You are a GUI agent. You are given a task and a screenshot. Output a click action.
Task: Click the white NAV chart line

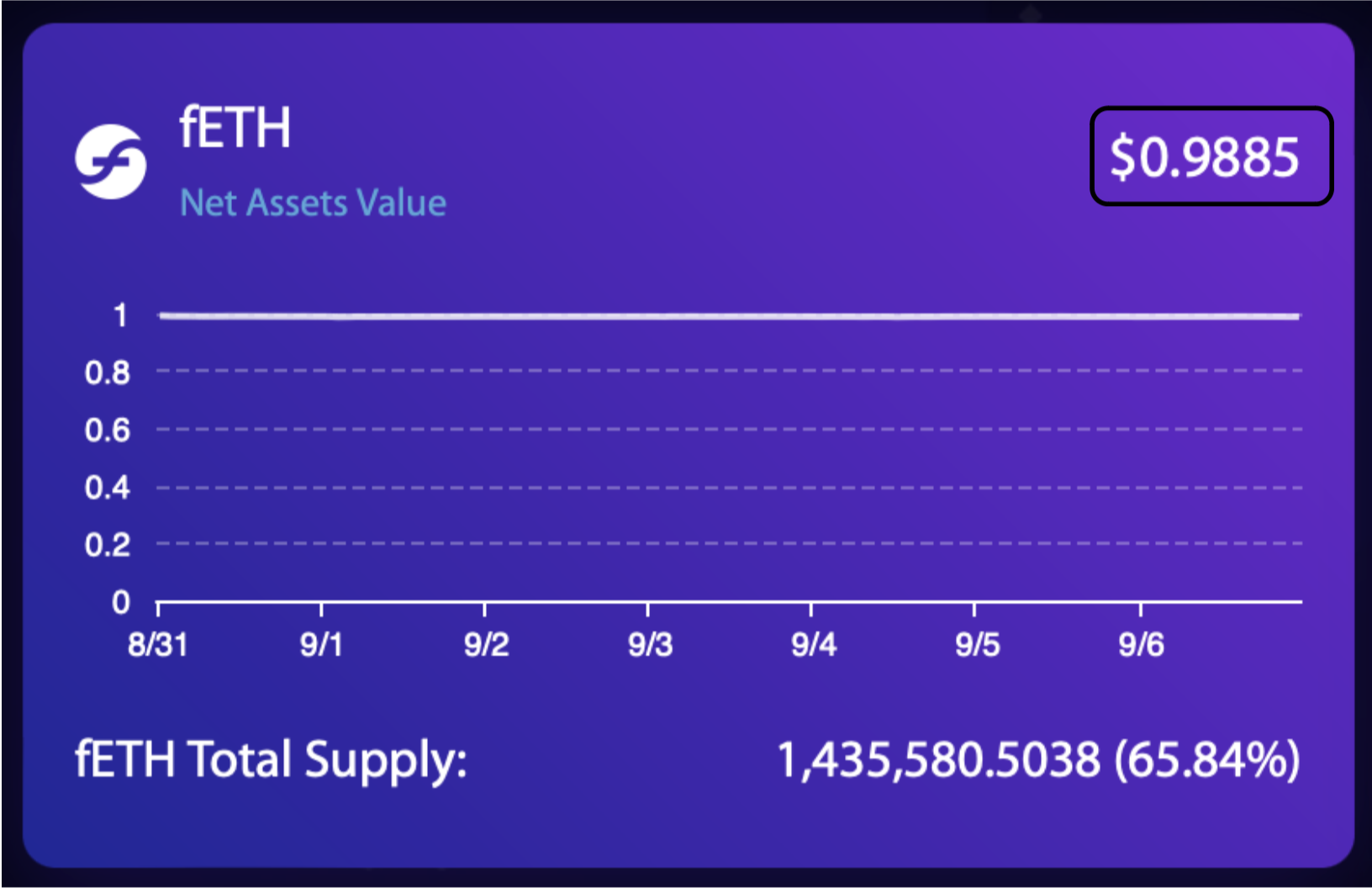[728, 316]
